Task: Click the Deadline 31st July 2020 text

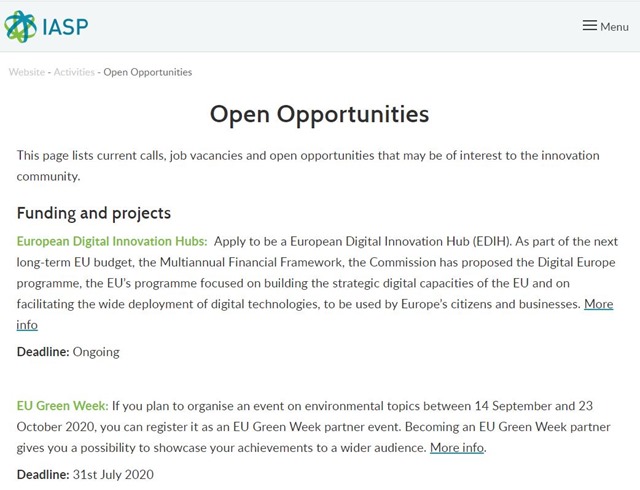Action: pyautogui.click(x=85, y=474)
